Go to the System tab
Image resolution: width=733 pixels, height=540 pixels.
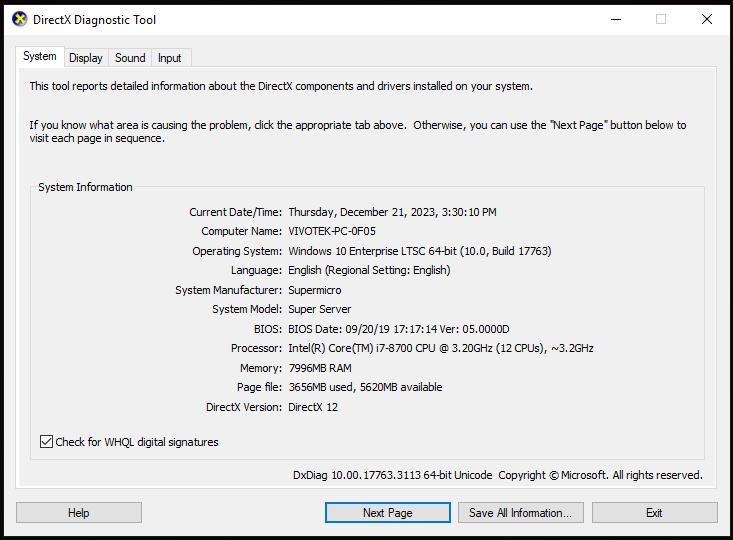point(40,56)
